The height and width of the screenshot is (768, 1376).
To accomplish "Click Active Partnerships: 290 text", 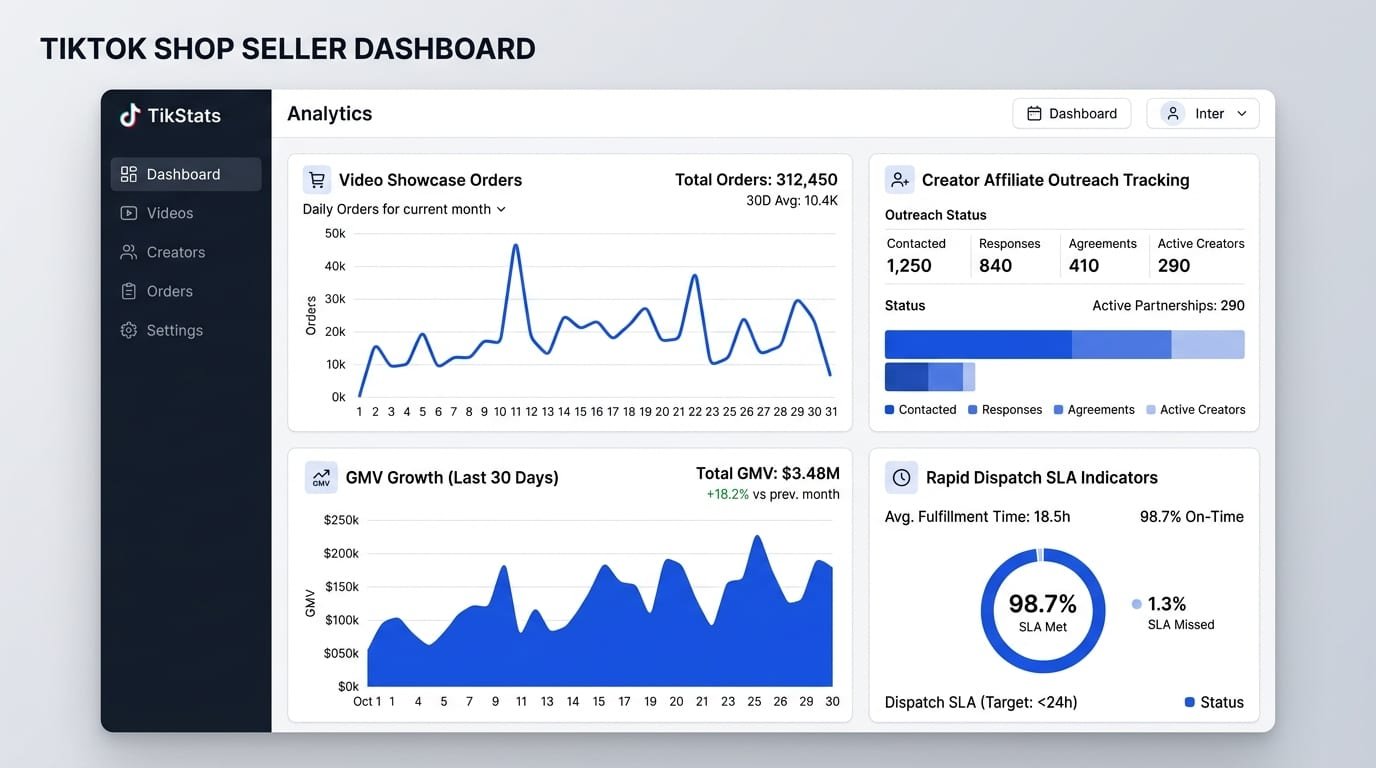I will 1168,306.
